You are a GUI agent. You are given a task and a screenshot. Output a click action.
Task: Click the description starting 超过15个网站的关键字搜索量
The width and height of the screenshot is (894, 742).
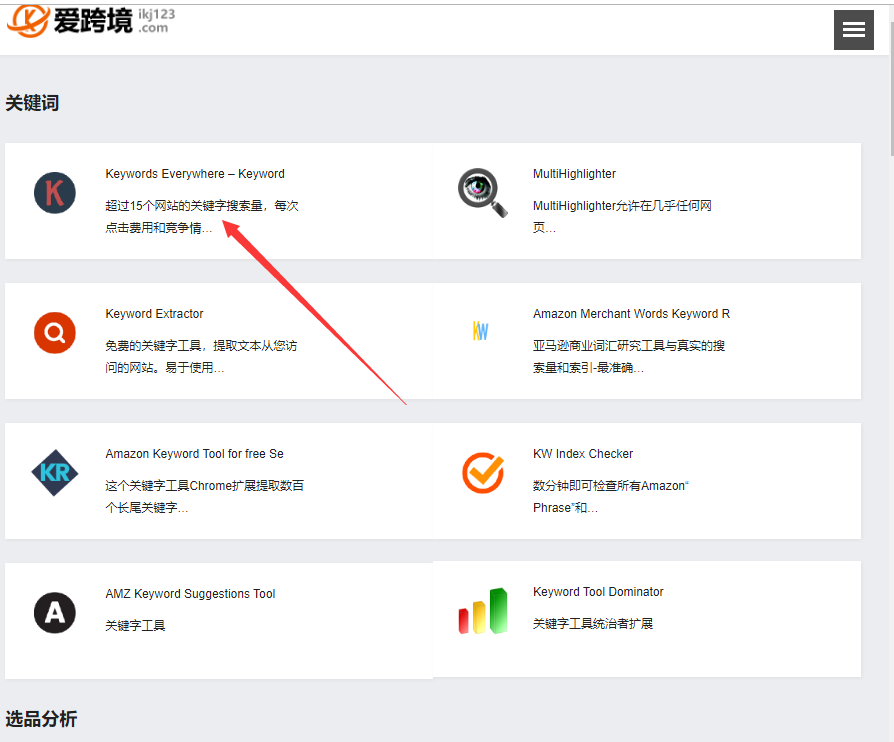tap(202, 217)
